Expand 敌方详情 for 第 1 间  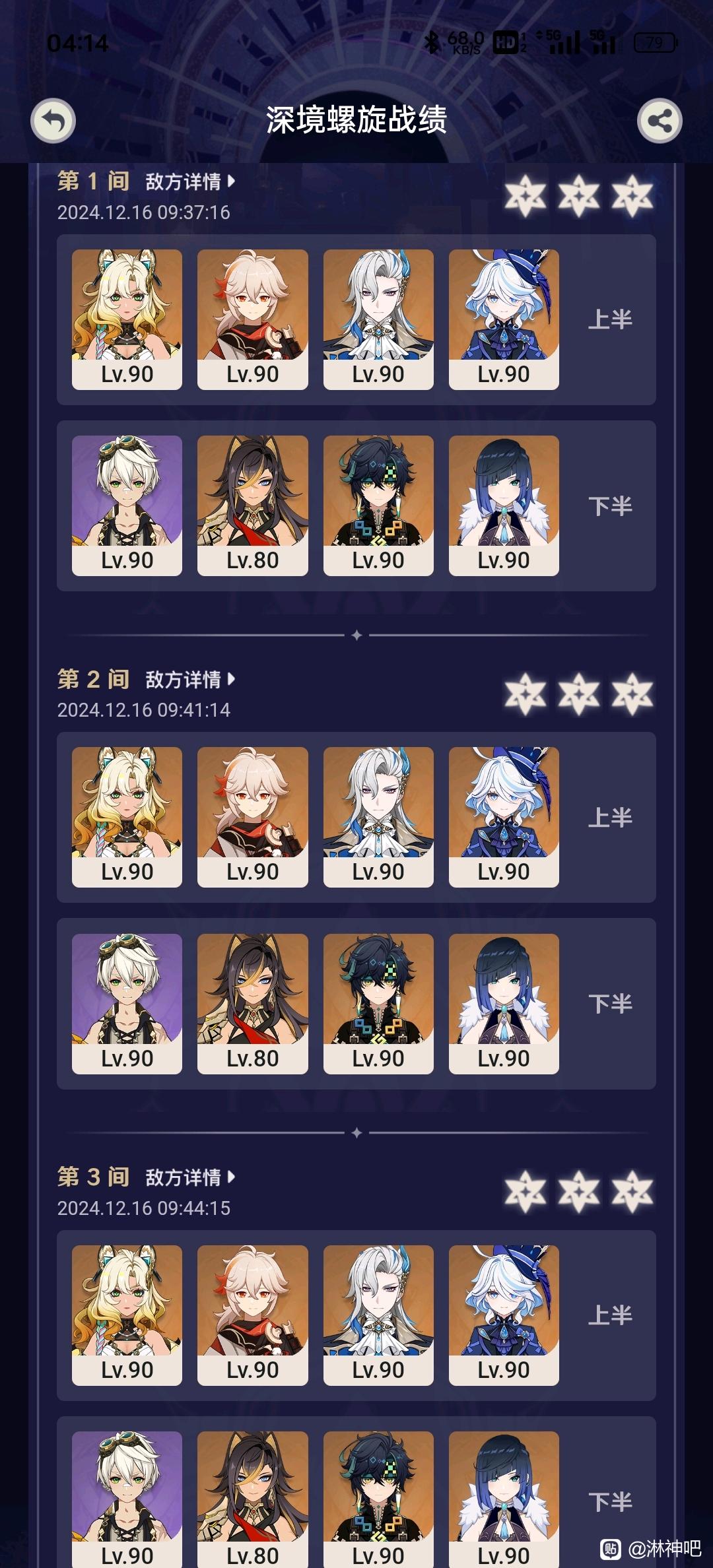[190, 181]
